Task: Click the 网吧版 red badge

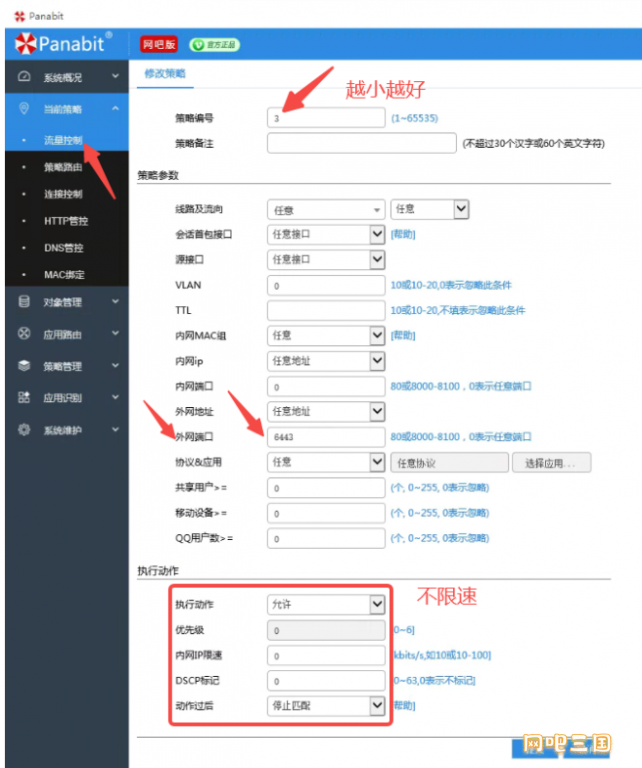Action: pos(159,45)
